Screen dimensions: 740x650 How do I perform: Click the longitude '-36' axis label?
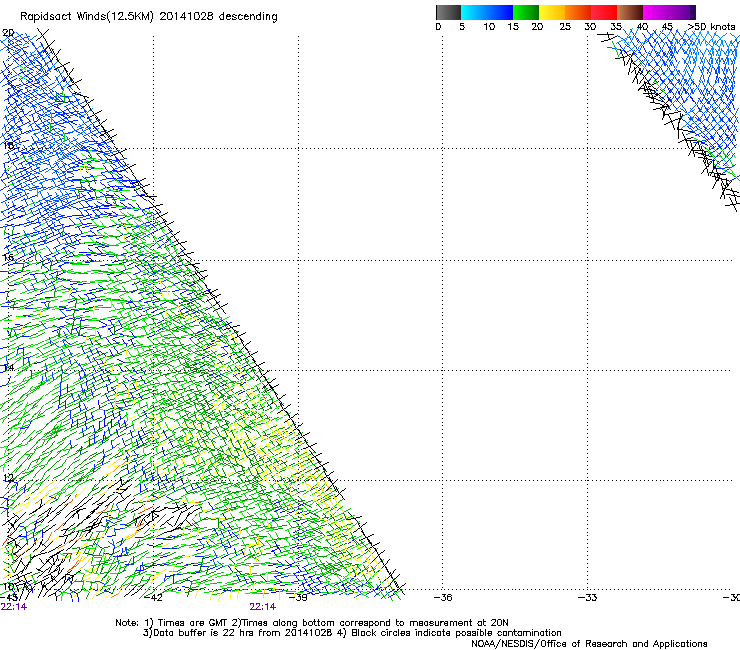(x=443, y=598)
